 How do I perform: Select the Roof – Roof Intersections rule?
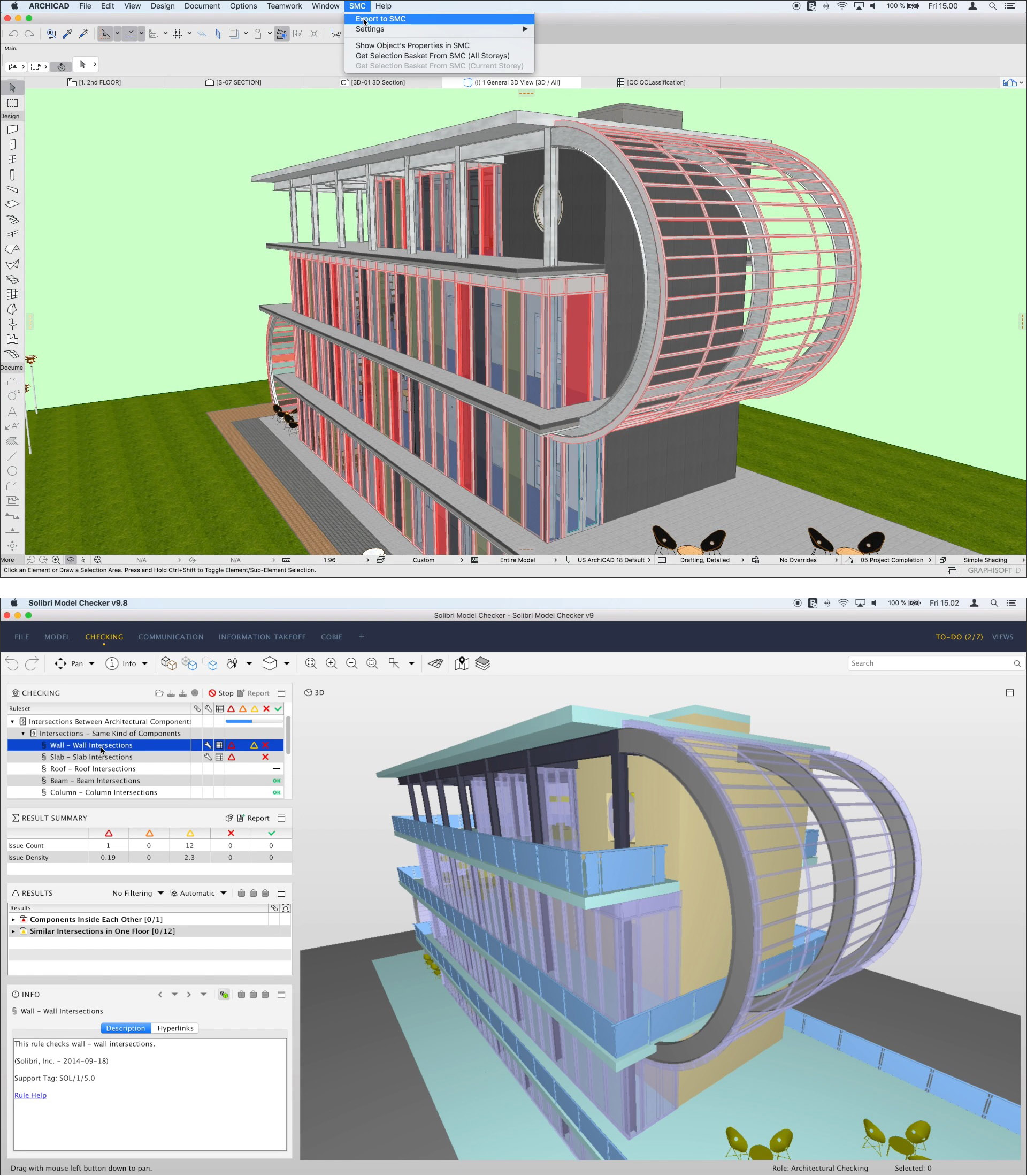tap(93, 769)
